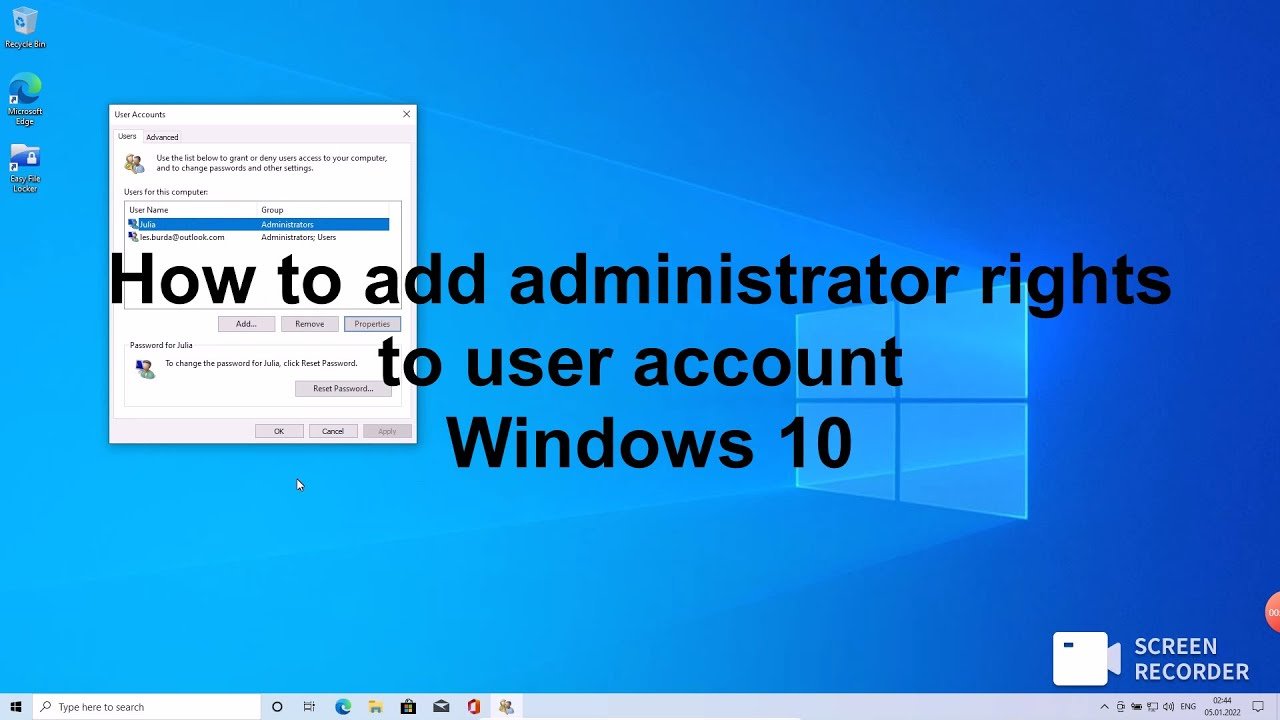Show hidden system tray icons
This screenshot has width=1280, height=720.
coord(1104,707)
